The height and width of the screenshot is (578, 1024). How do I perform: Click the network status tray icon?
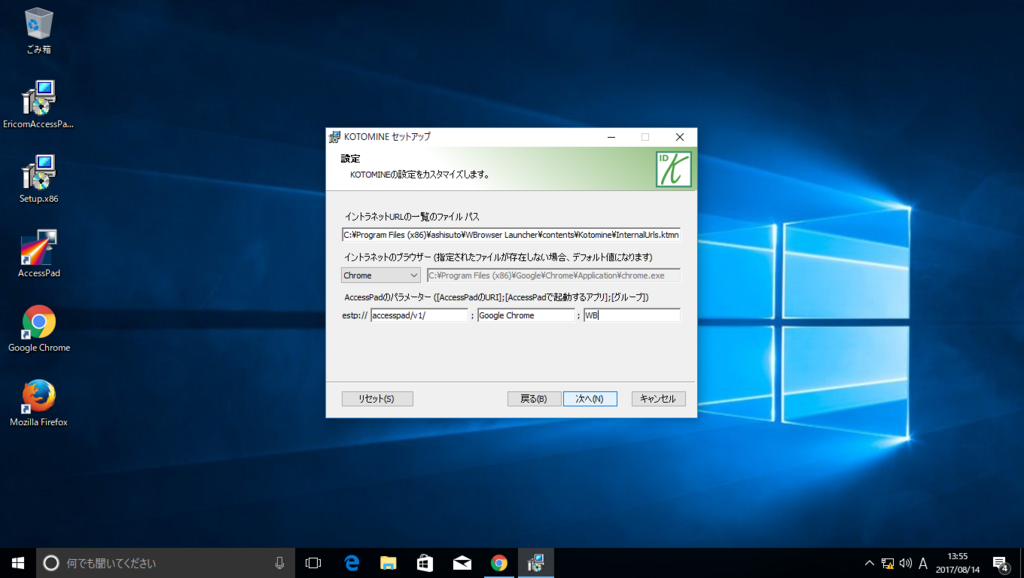tap(888, 563)
